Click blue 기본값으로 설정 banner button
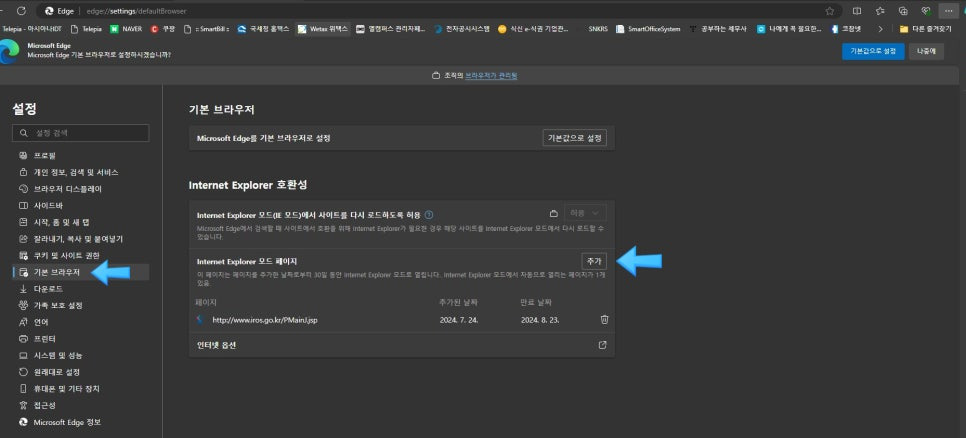966x438 pixels. pos(873,52)
